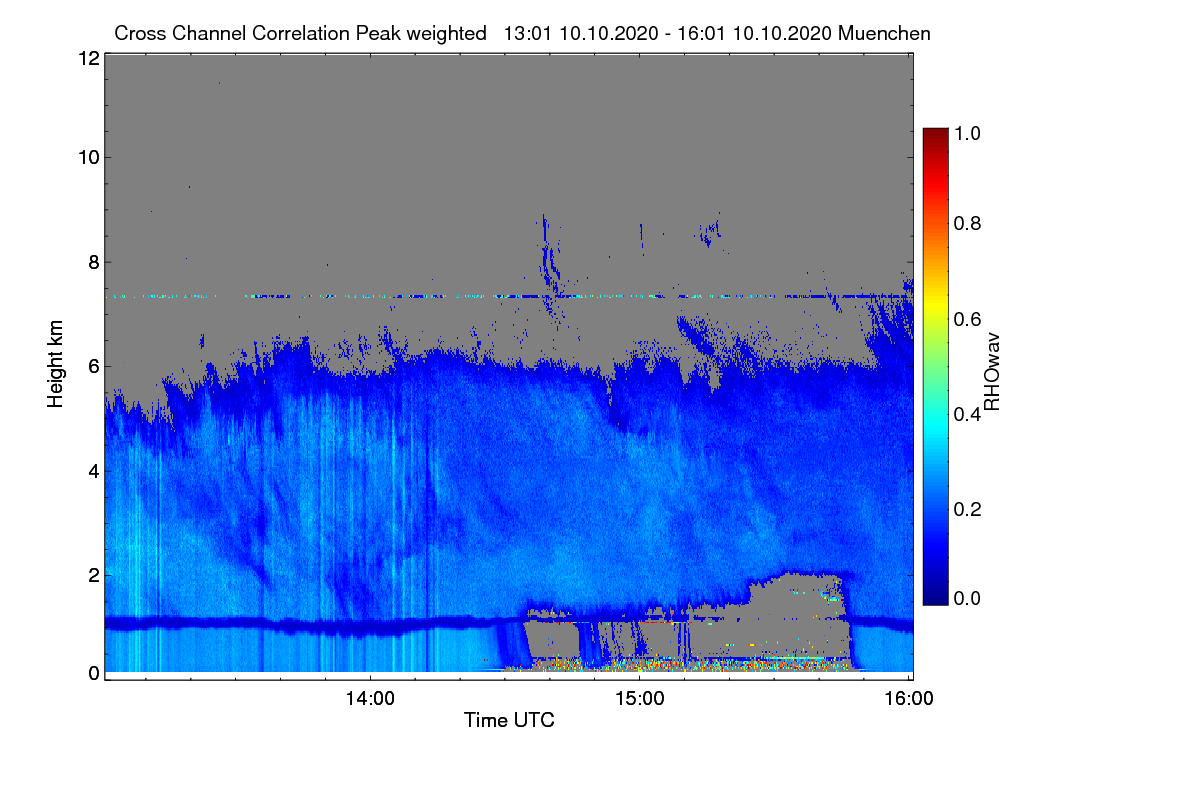Click the date range '13:01 10.10.2020 - 16:01 10.10.2020' in title
1200x800 pixels.
(x=668, y=33)
